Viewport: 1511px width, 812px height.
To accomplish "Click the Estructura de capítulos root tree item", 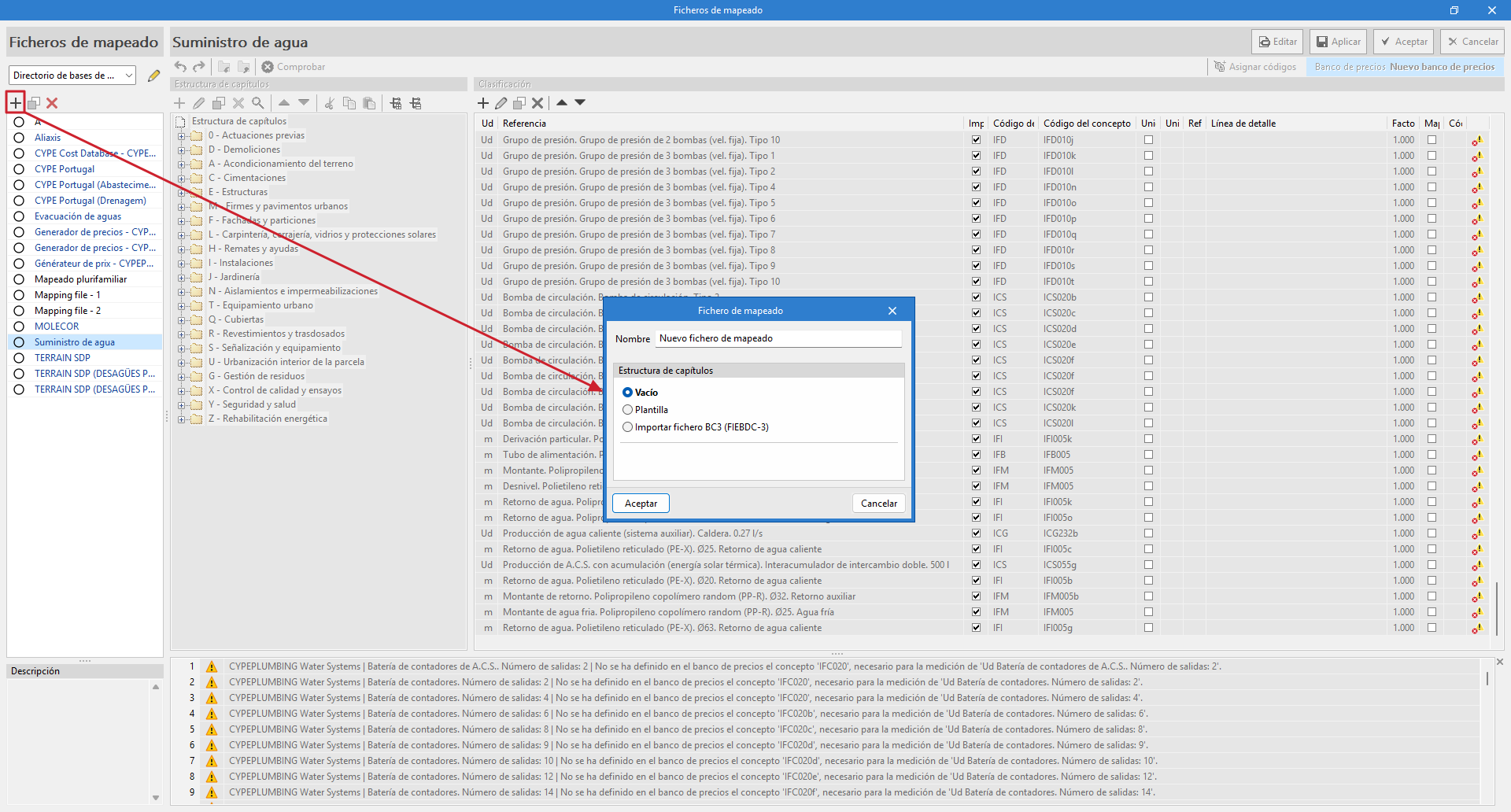I will [x=239, y=121].
